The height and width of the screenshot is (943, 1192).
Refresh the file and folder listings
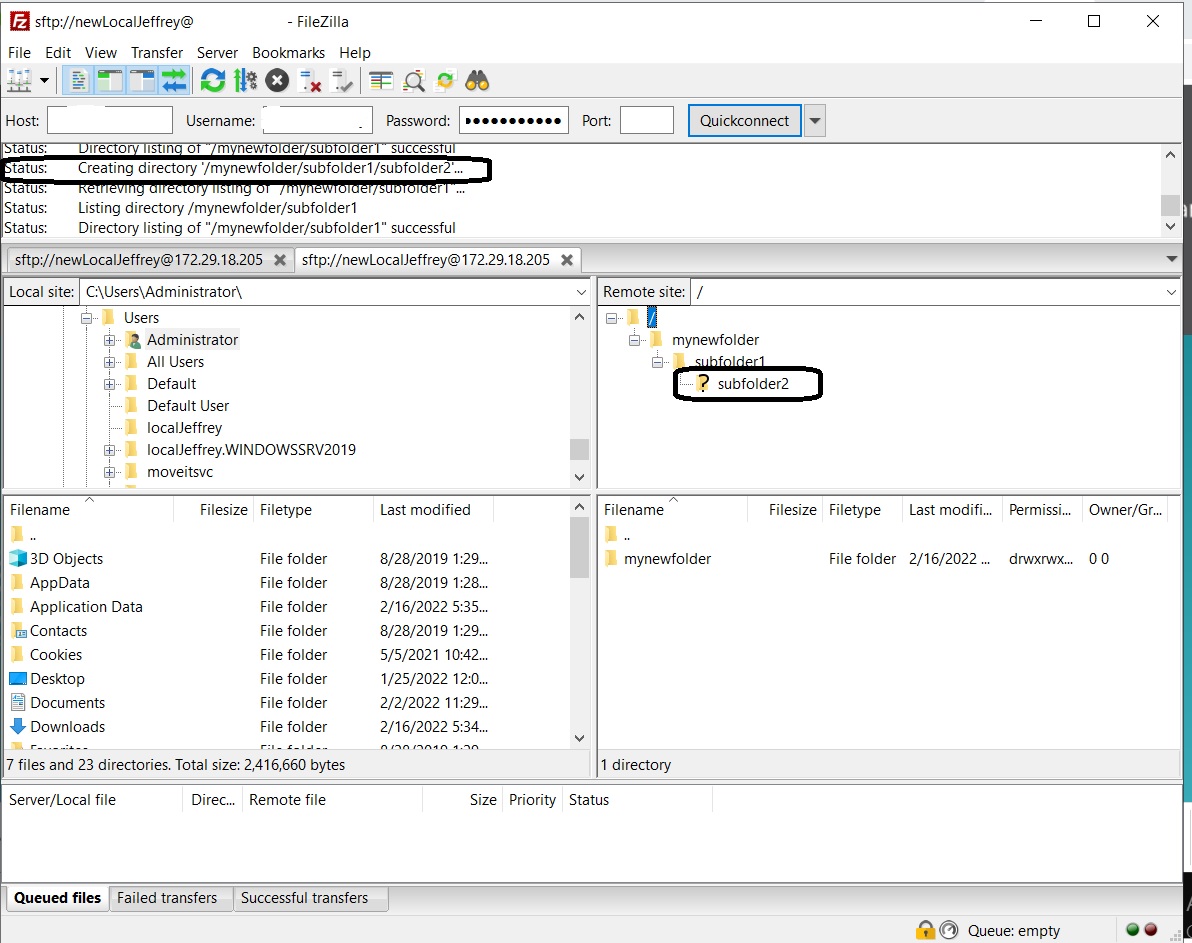coord(213,80)
